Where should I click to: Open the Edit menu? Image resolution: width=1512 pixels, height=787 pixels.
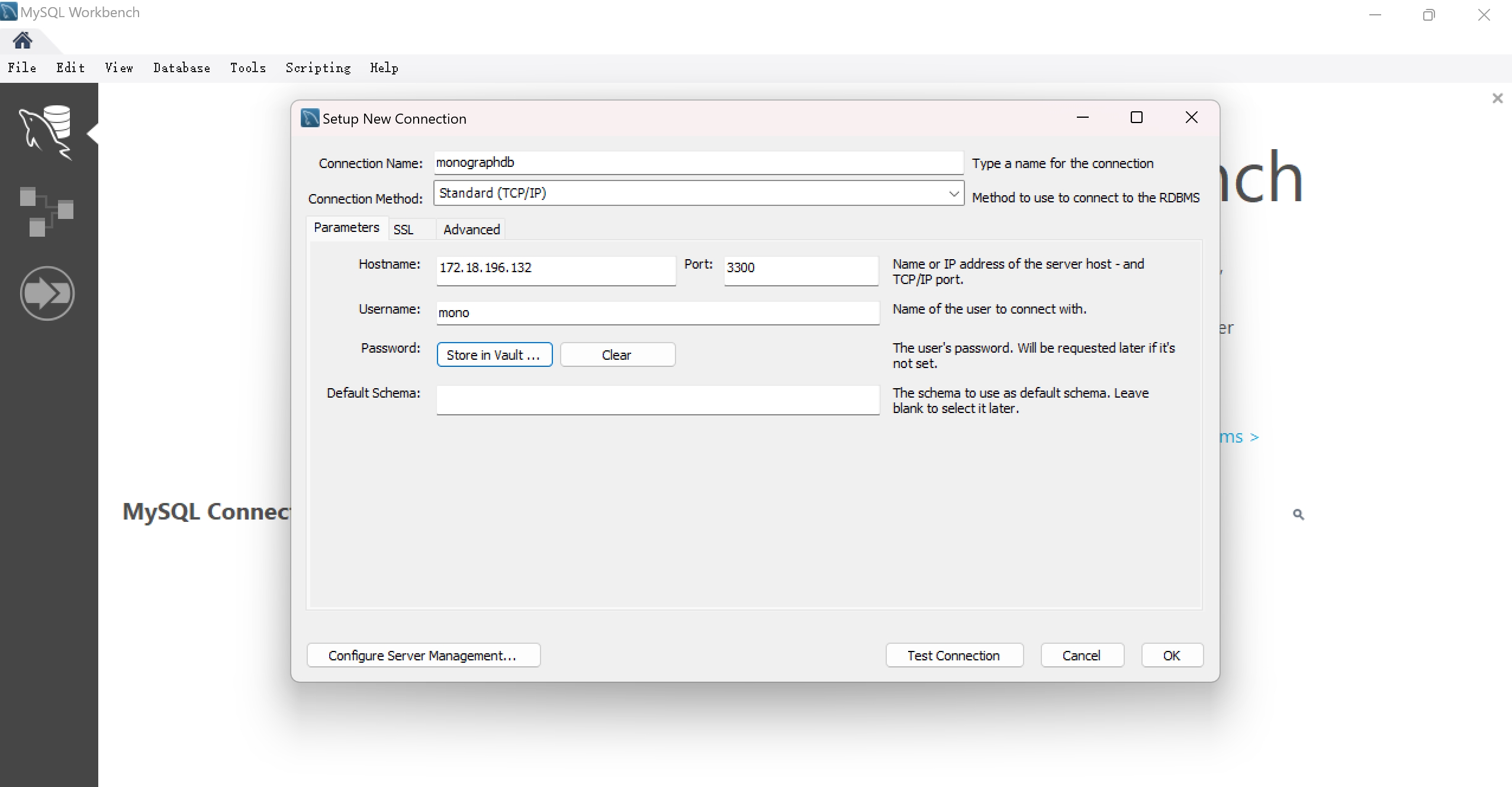[70, 68]
